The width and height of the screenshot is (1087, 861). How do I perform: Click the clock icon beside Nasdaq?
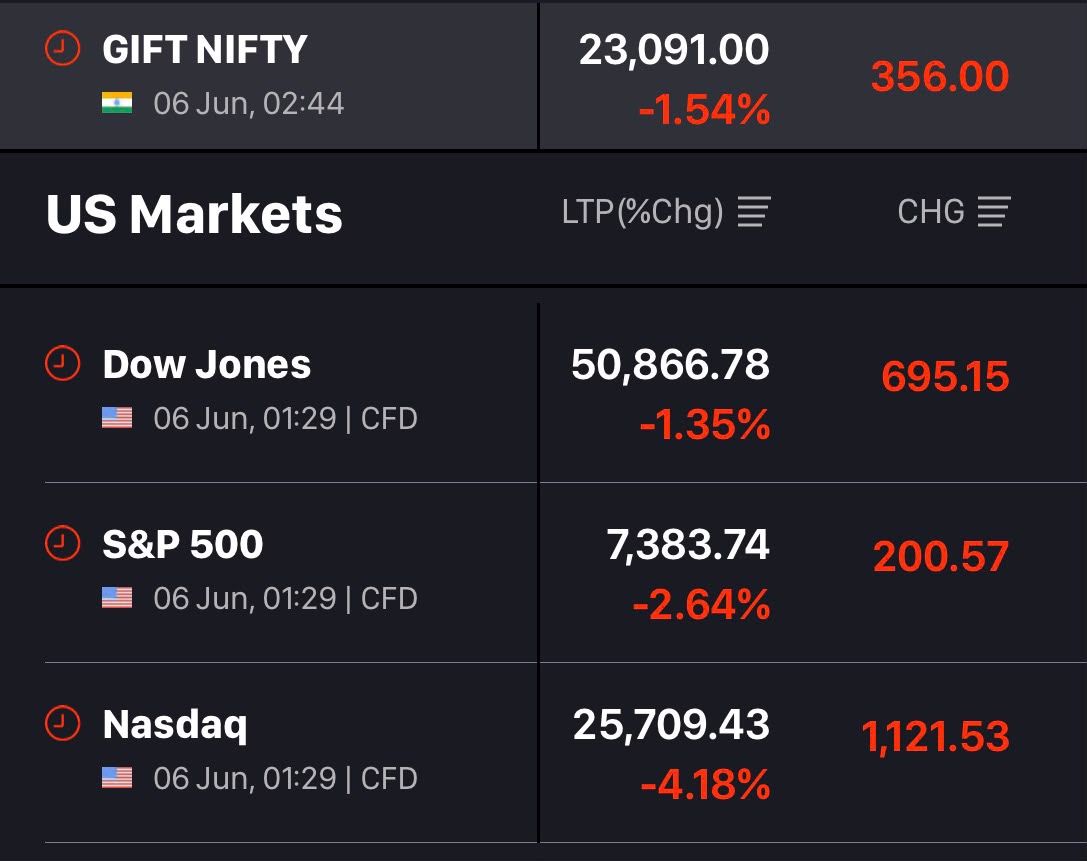[62, 723]
